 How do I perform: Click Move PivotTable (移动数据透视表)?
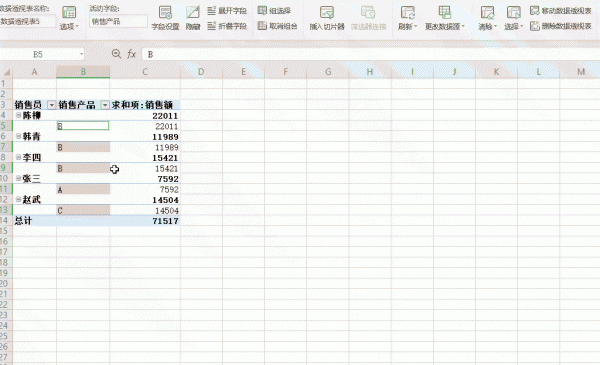(x=561, y=11)
